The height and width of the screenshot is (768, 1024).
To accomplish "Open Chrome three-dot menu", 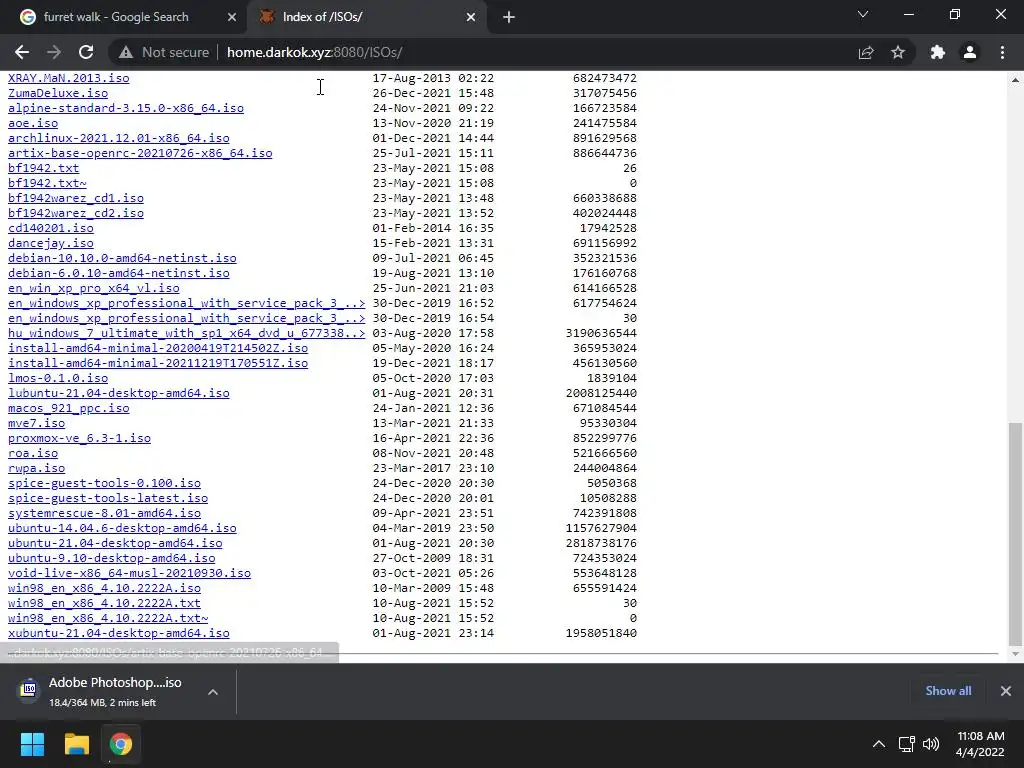I will [x=1002, y=52].
